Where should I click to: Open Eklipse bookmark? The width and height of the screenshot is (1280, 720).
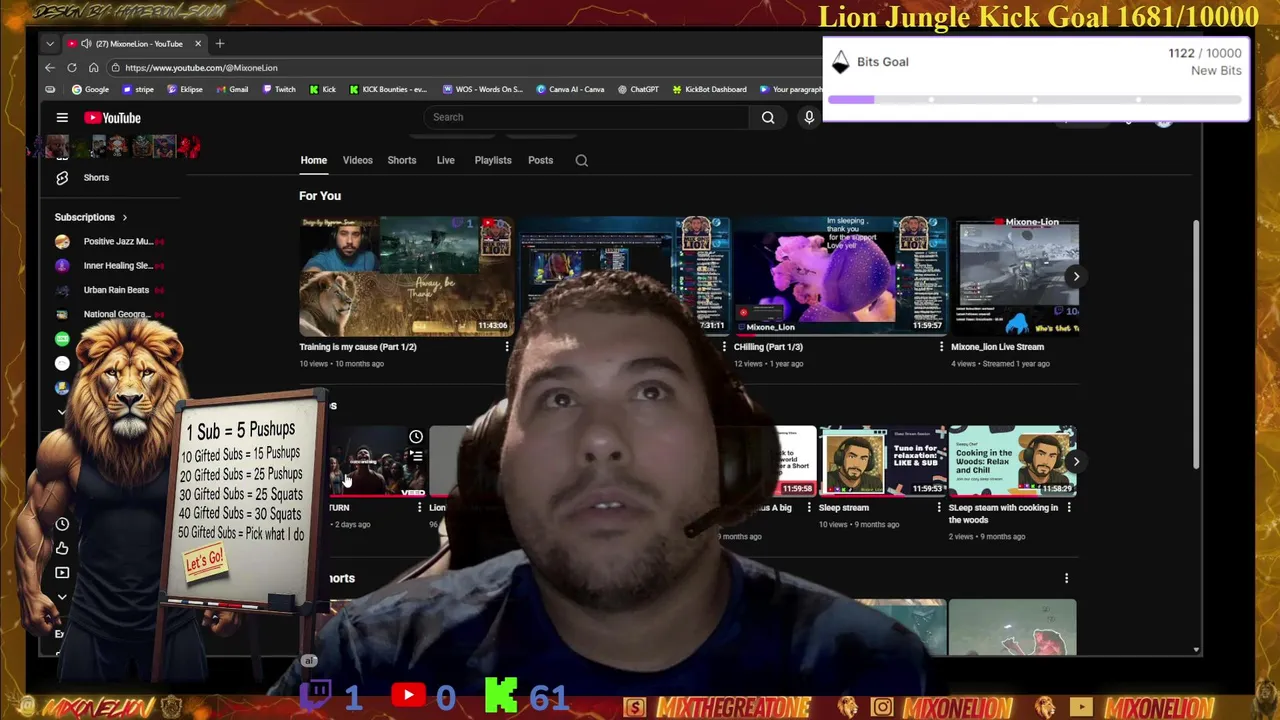[185, 89]
